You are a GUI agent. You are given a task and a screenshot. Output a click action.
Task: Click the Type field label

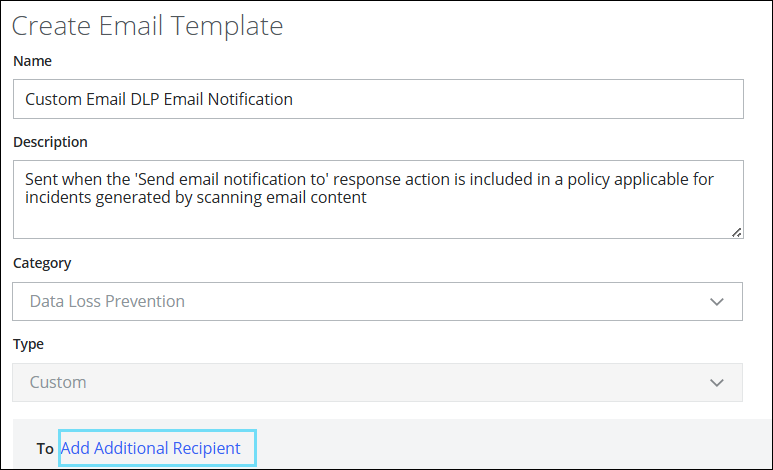pos(28,344)
